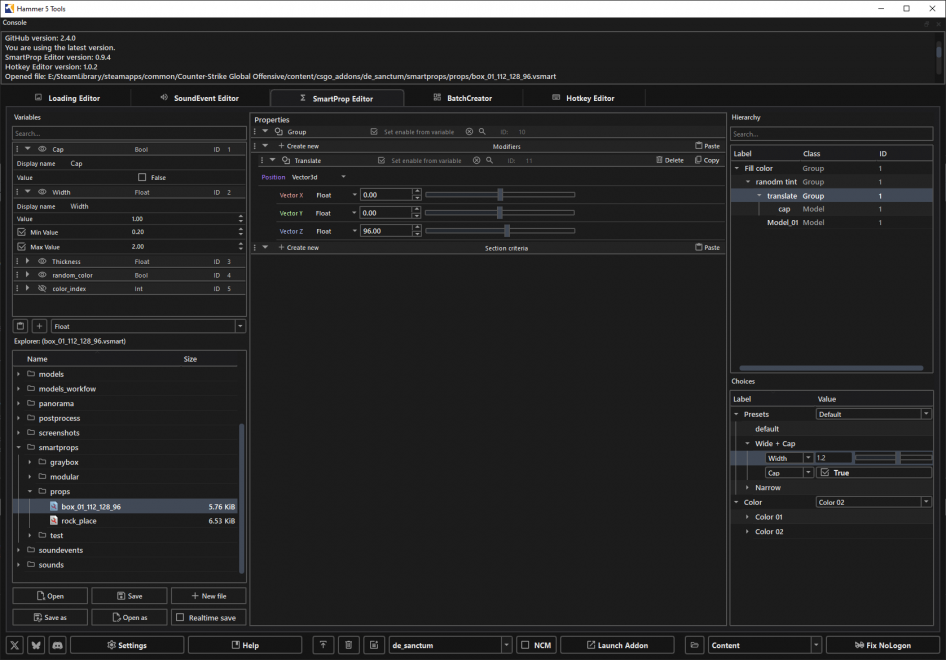This screenshot has height=660, width=946.
Task: Check the False checkbox for Cap value
Action: click(x=141, y=177)
